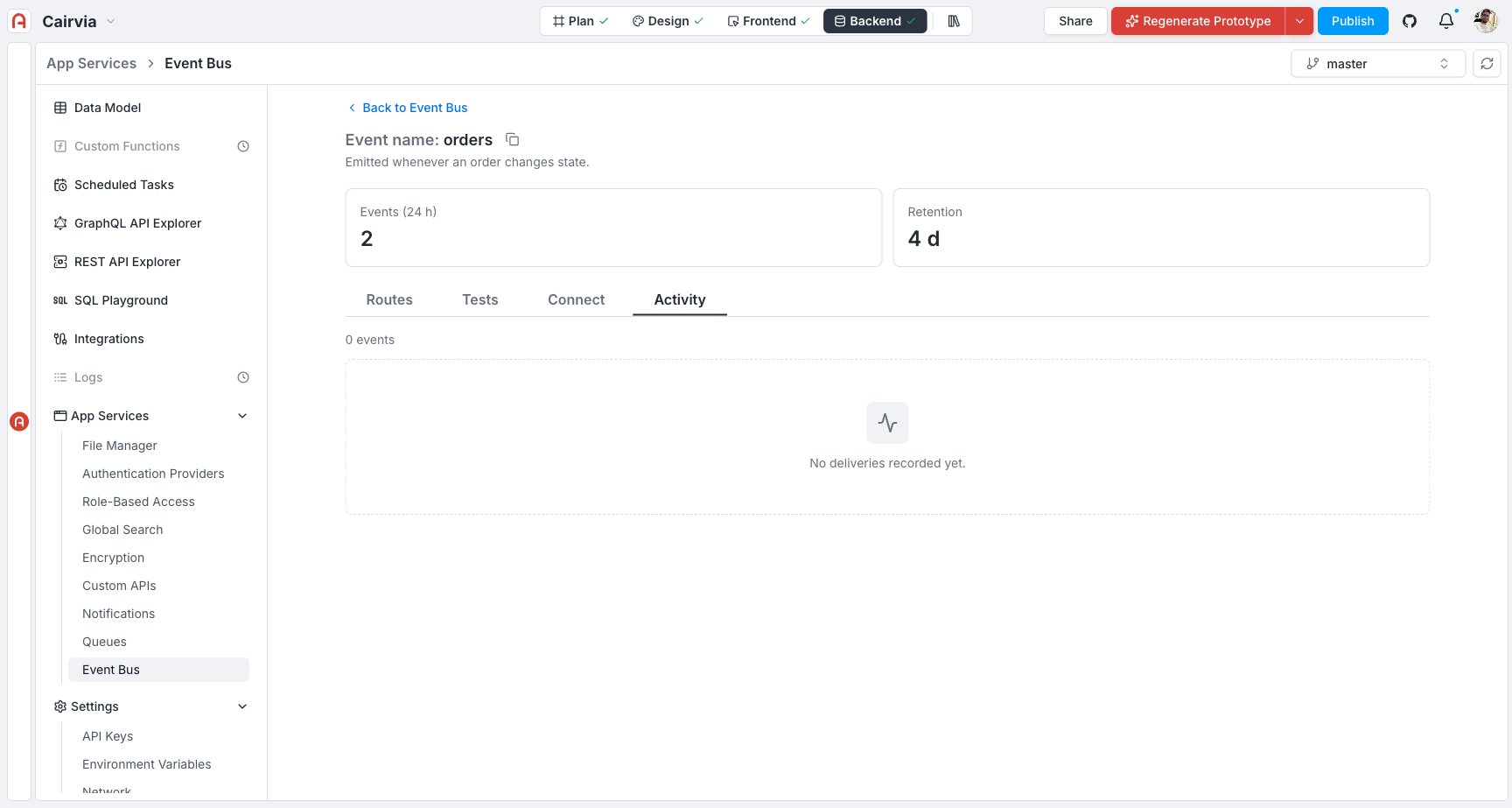1512x808 pixels.
Task: Open the master branch selector
Action: 1377,63
